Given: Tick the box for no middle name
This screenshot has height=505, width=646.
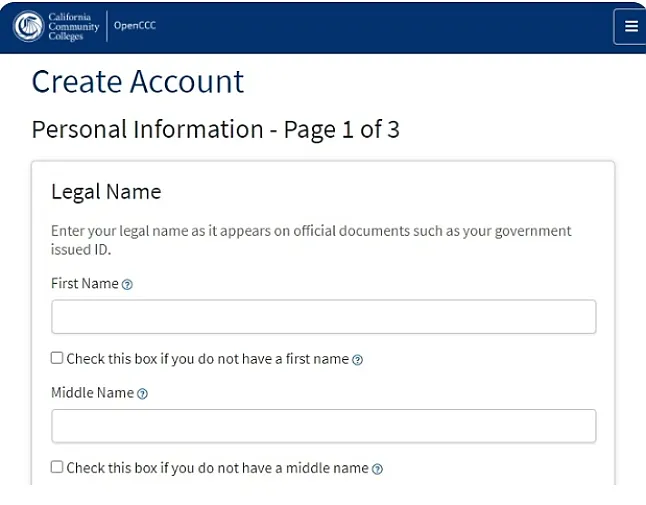Looking at the screenshot, I should pyautogui.click(x=57, y=467).
